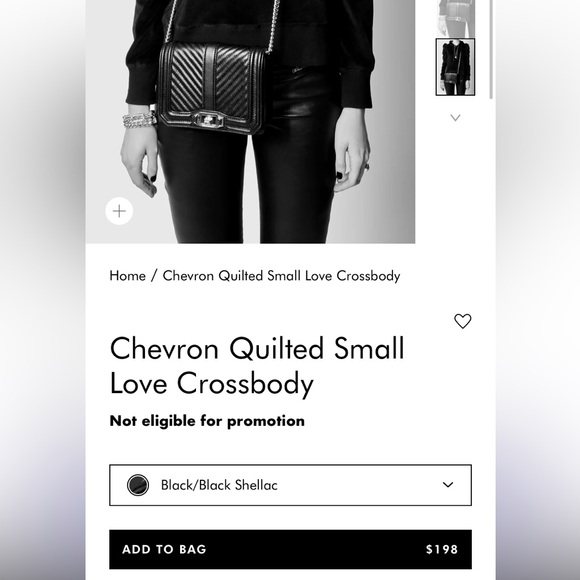Click the $198 price on the bag button
Viewport: 580px width, 580px height.
point(442,549)
